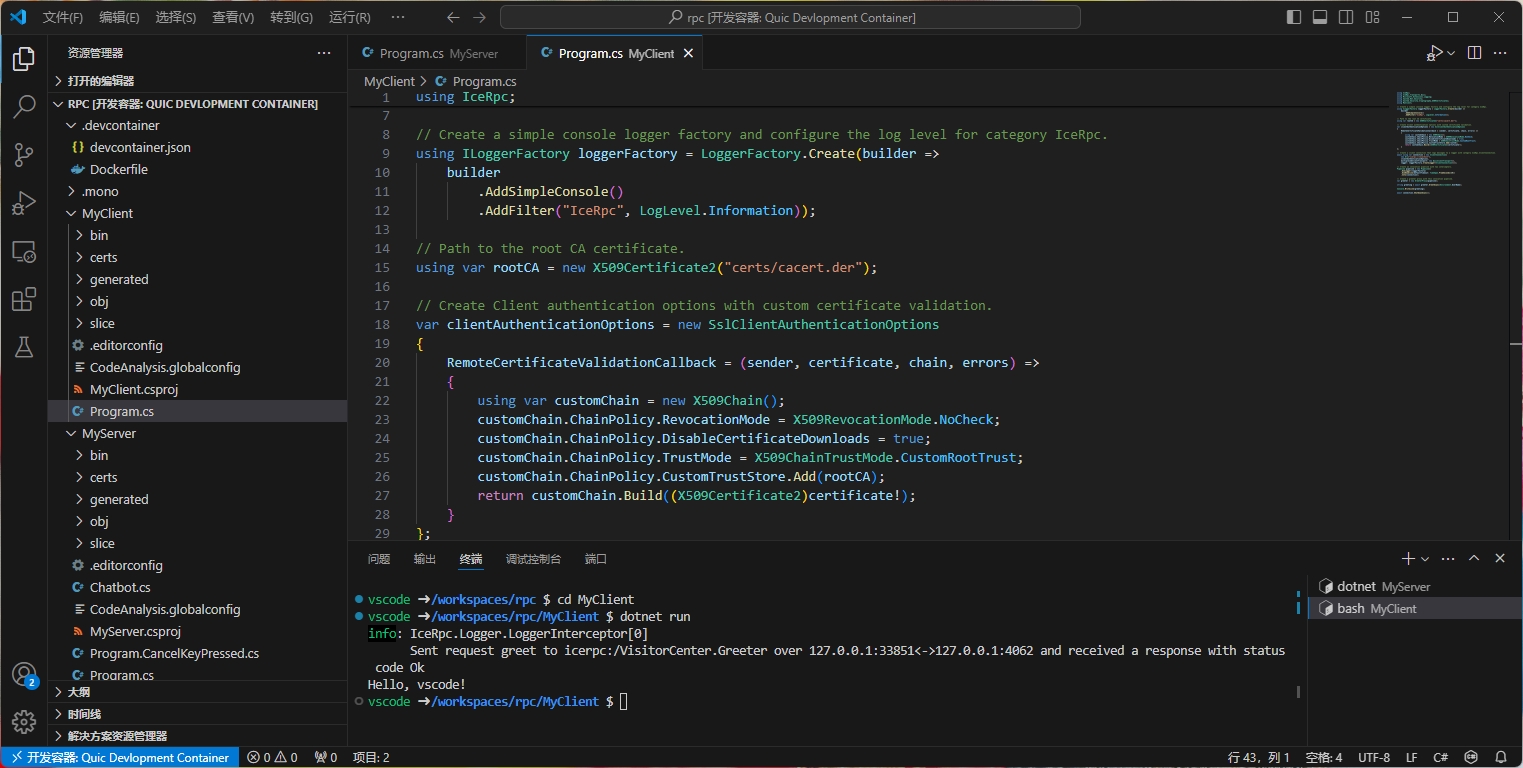1523x768 pixels.
Task: Open the Run and Debug view
Action: (24, 203)
